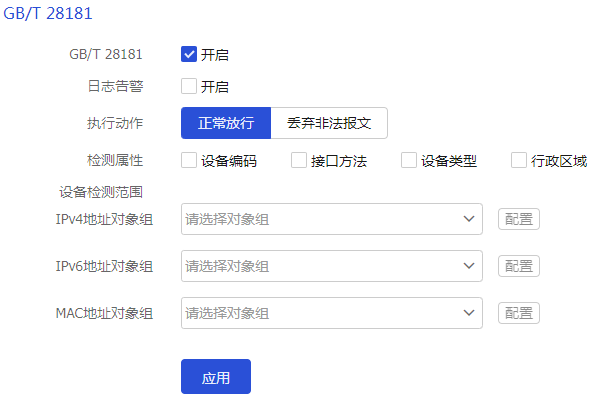Click the MAC dropdown chevron arrow
This screenshot has width=592, height=406.
469,313
